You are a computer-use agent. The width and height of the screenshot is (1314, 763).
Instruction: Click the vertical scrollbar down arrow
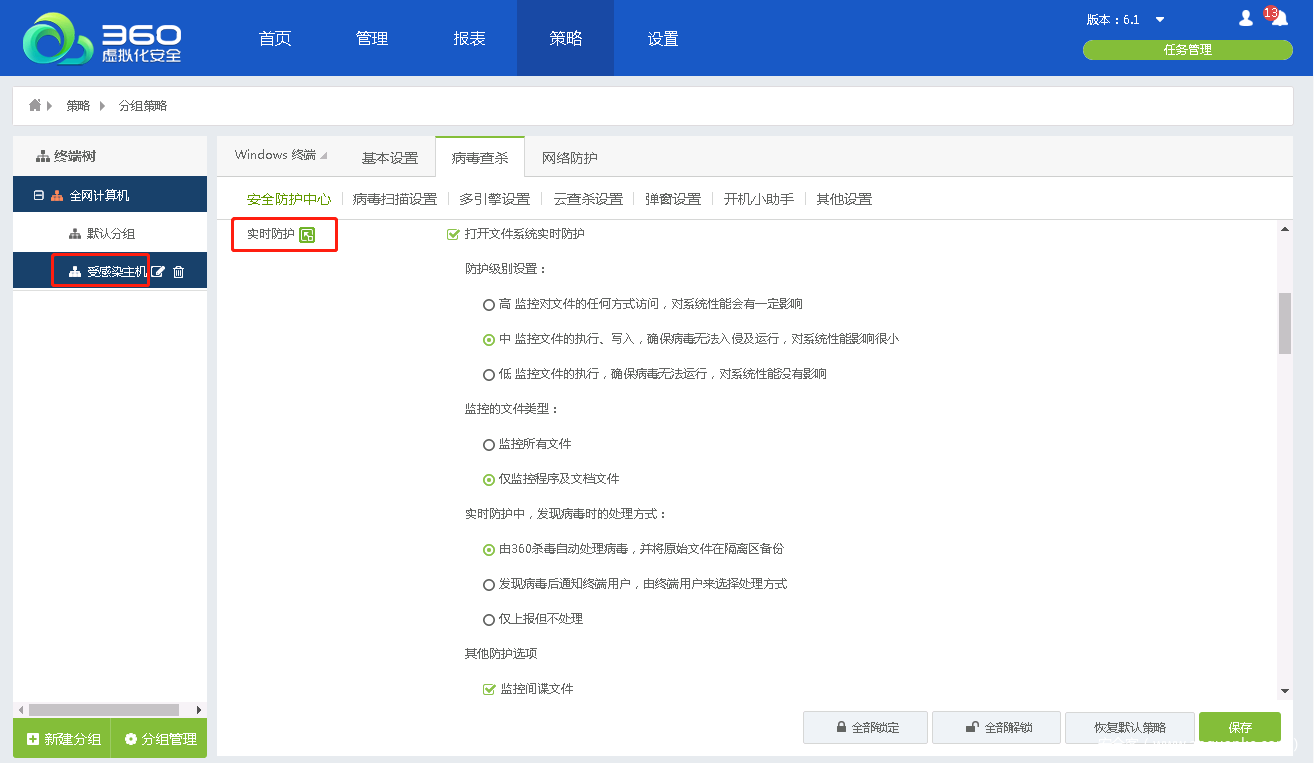click(x=1284, y=691)
